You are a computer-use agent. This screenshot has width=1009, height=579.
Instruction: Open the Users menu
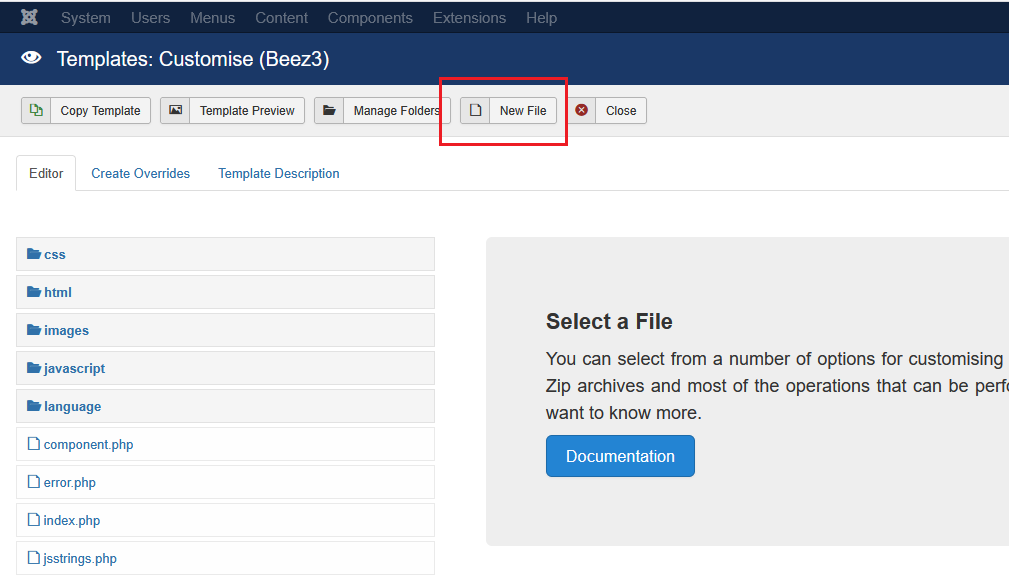(151, 18)
